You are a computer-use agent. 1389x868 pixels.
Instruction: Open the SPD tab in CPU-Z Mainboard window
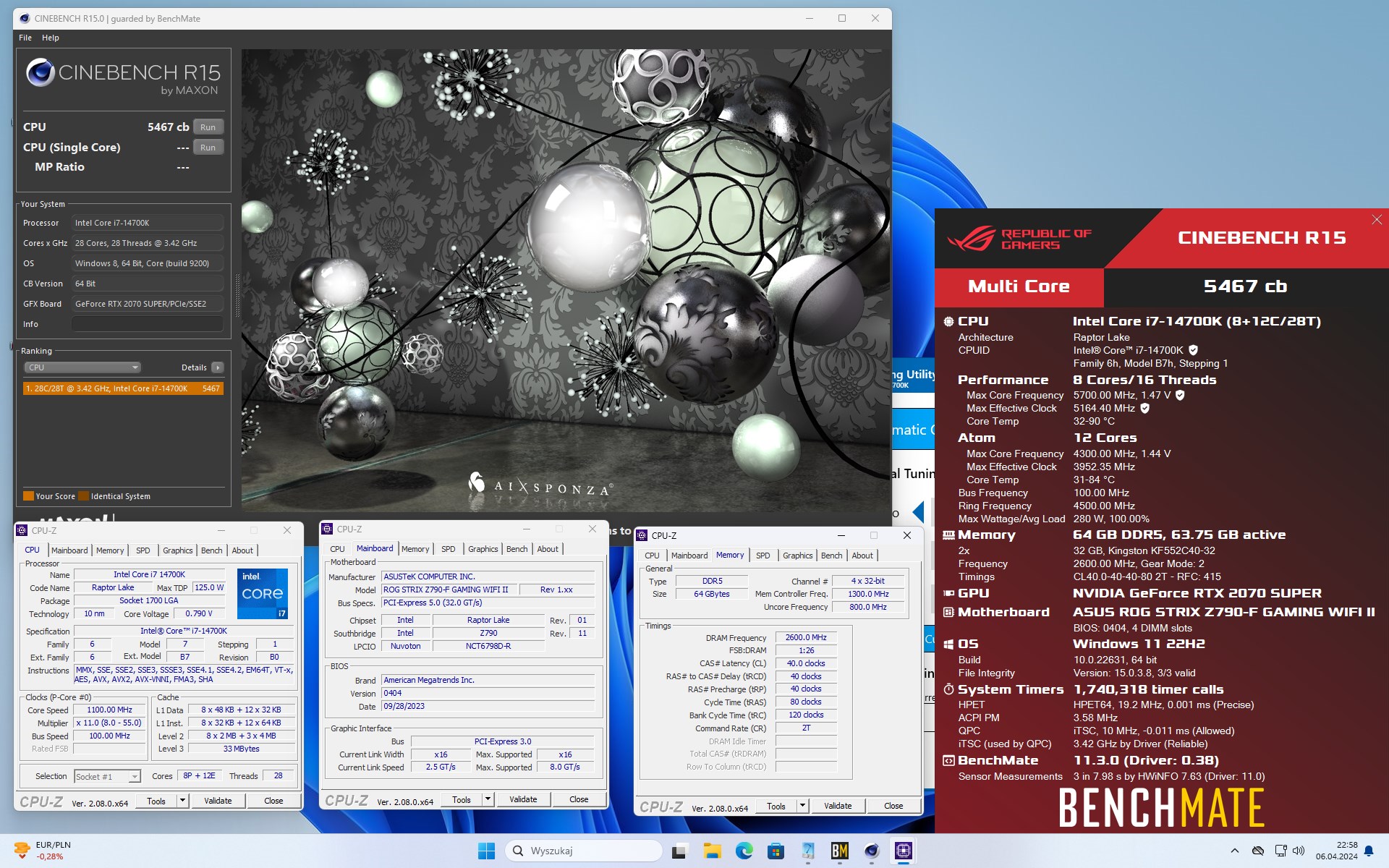click(x=449, y=549)
